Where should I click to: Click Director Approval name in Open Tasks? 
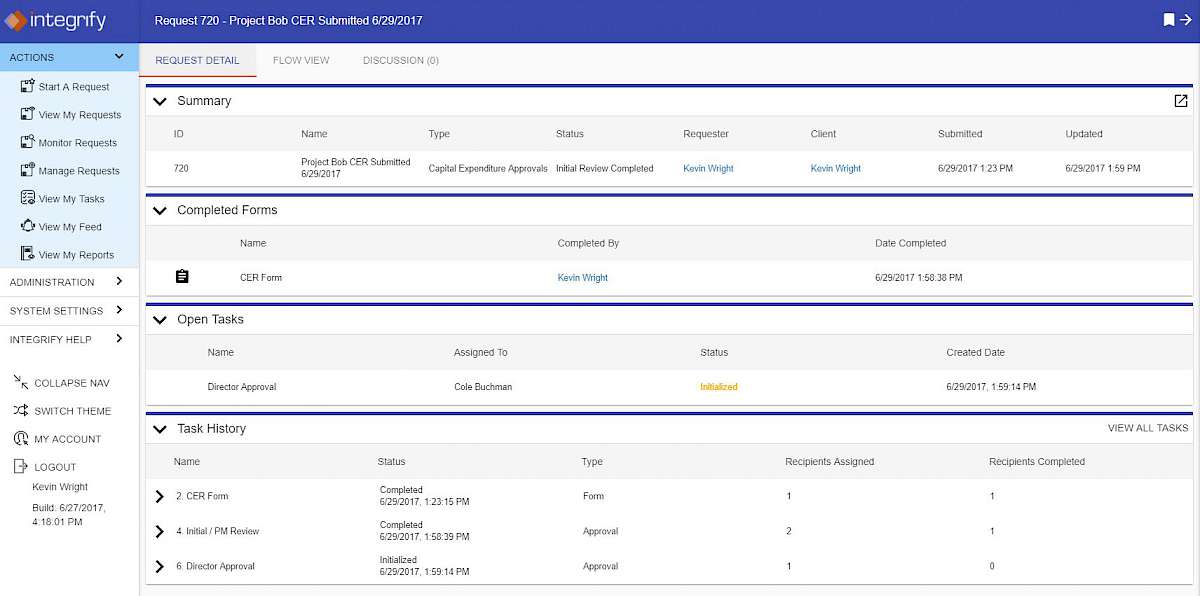pyautogui.click(x=242, y=386)
